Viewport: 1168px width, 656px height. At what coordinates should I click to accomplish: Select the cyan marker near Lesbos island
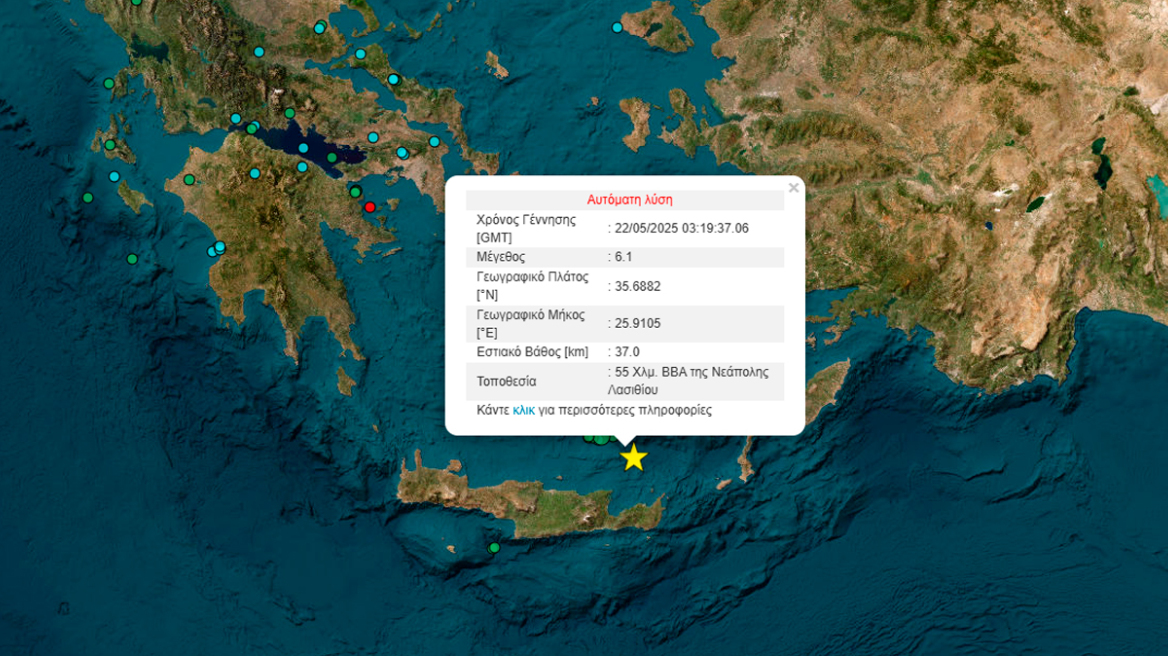click(617, 27)
